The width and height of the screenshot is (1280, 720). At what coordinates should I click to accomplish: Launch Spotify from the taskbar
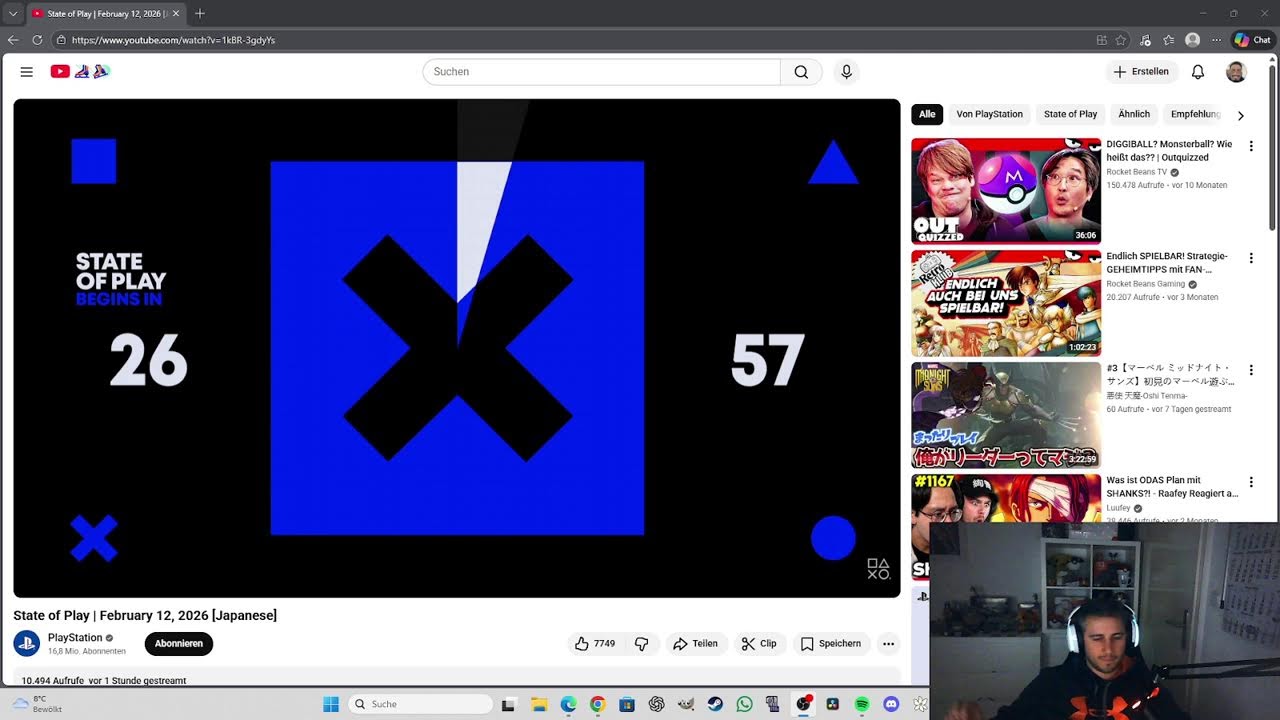tap(862, 704)
